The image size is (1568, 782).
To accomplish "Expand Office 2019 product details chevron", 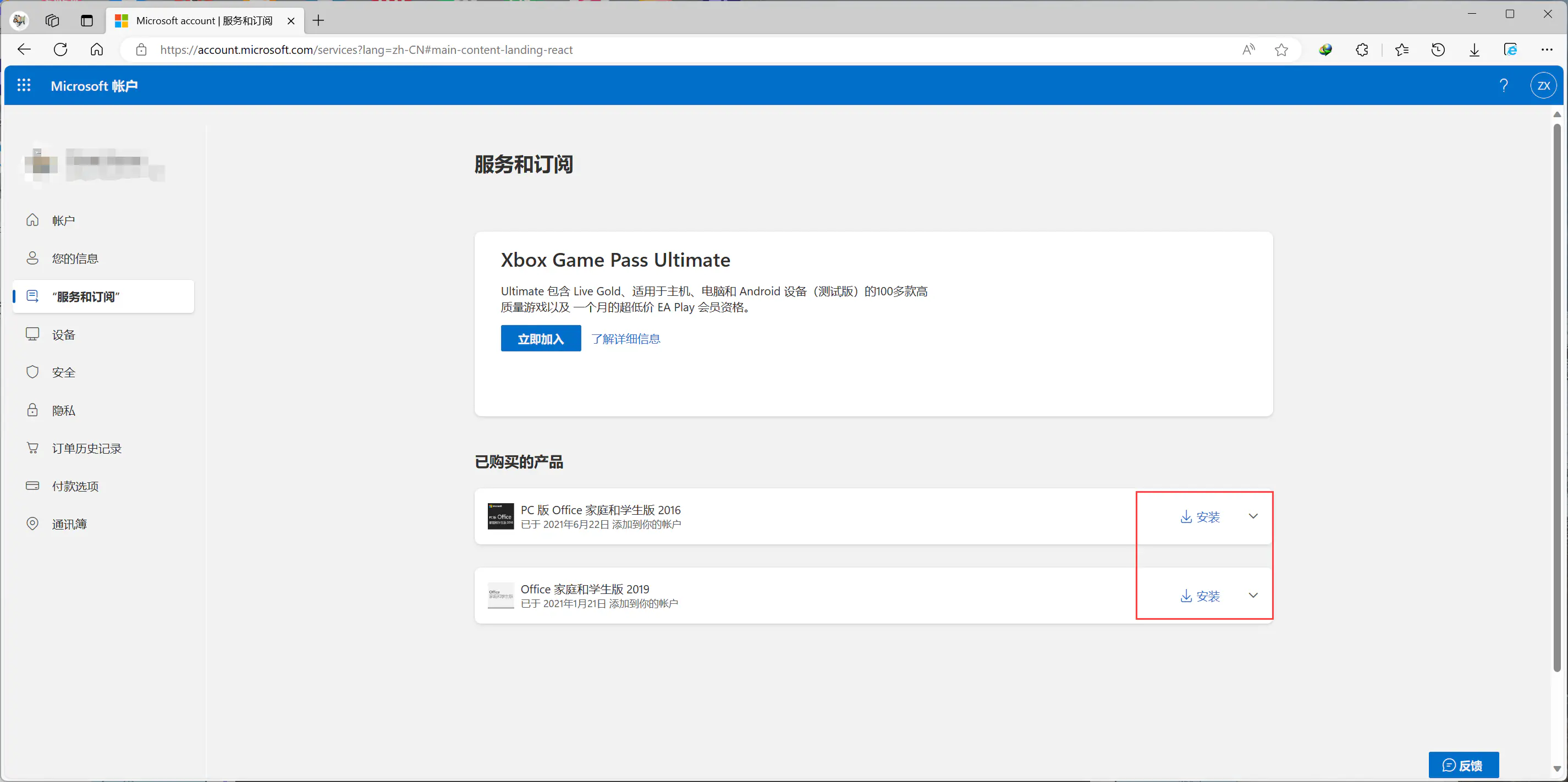I will 1253,595.
